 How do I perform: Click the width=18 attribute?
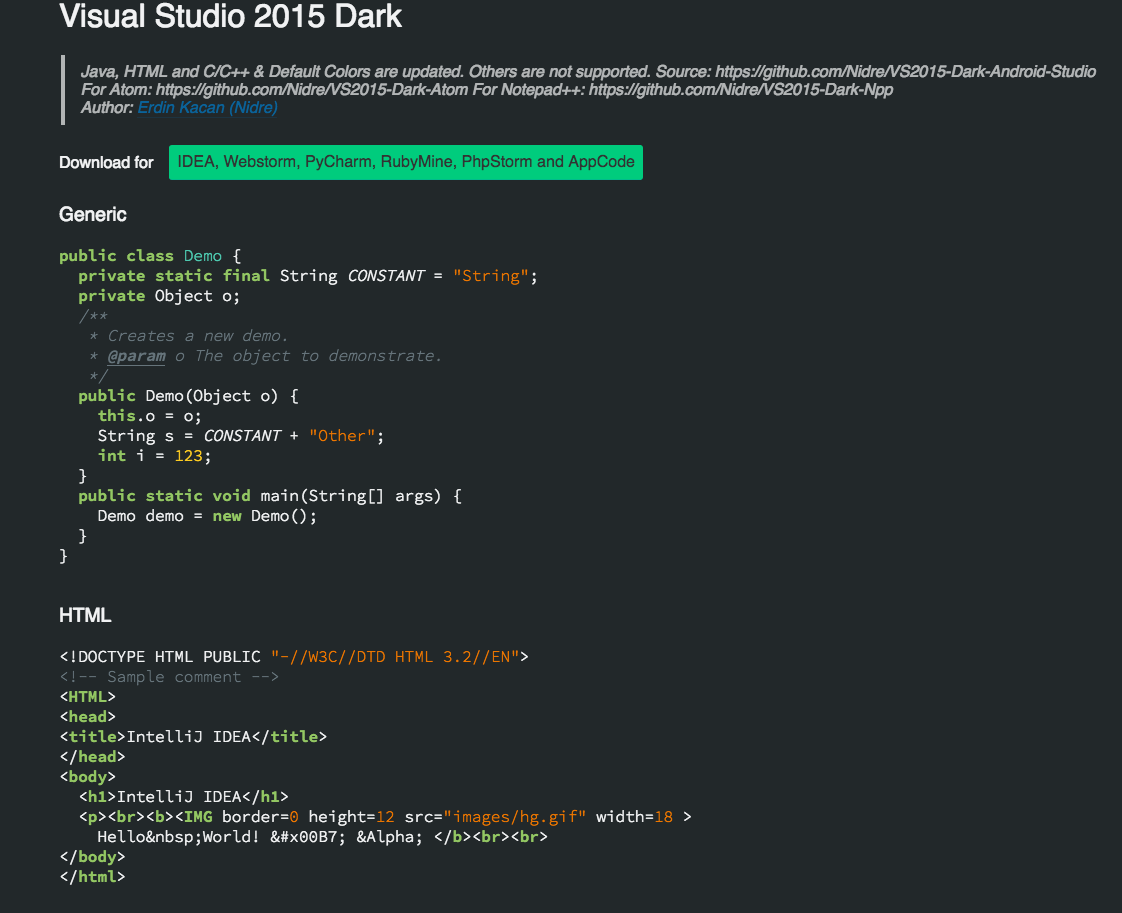click(x=635, y=817)
